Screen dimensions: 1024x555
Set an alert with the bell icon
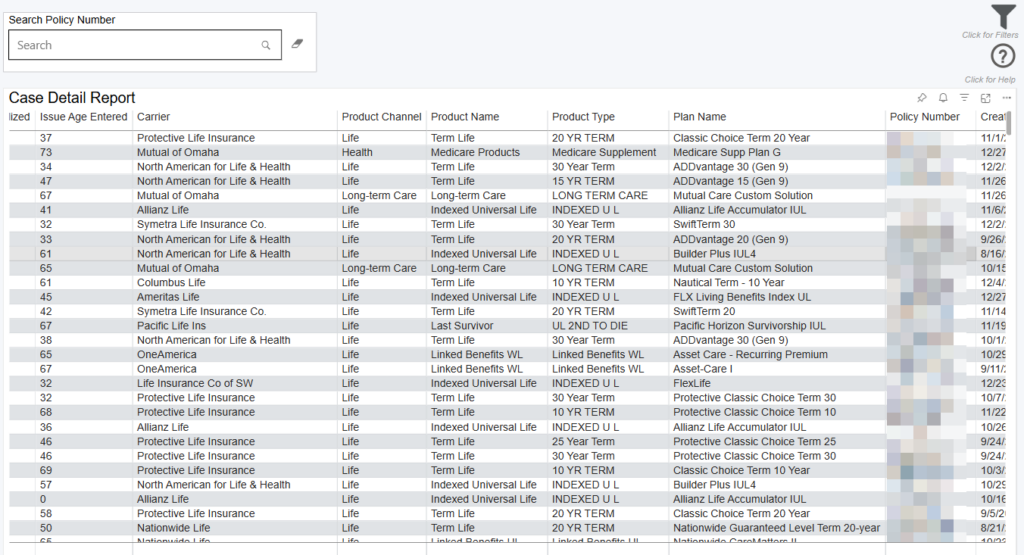coord(943,98)
